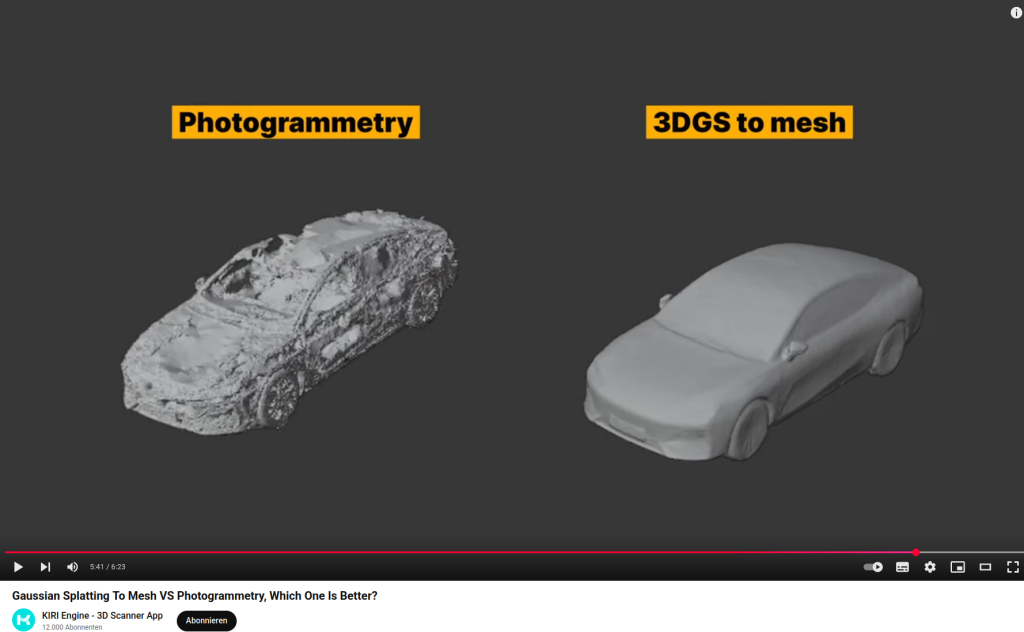Turn on subtitles with the captions icon
1024x632 pixels.
[x=902, y=567]
